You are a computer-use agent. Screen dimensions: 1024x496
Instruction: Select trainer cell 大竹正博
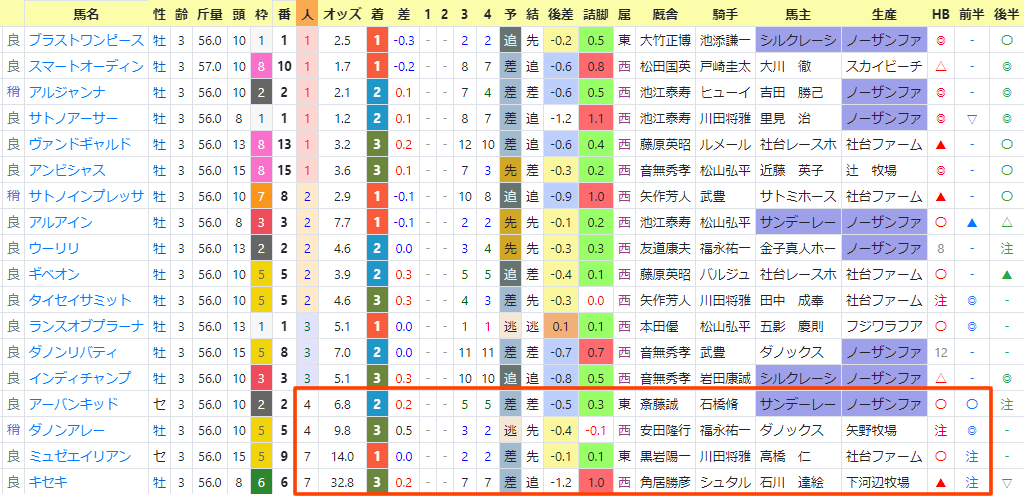(665, 40)
